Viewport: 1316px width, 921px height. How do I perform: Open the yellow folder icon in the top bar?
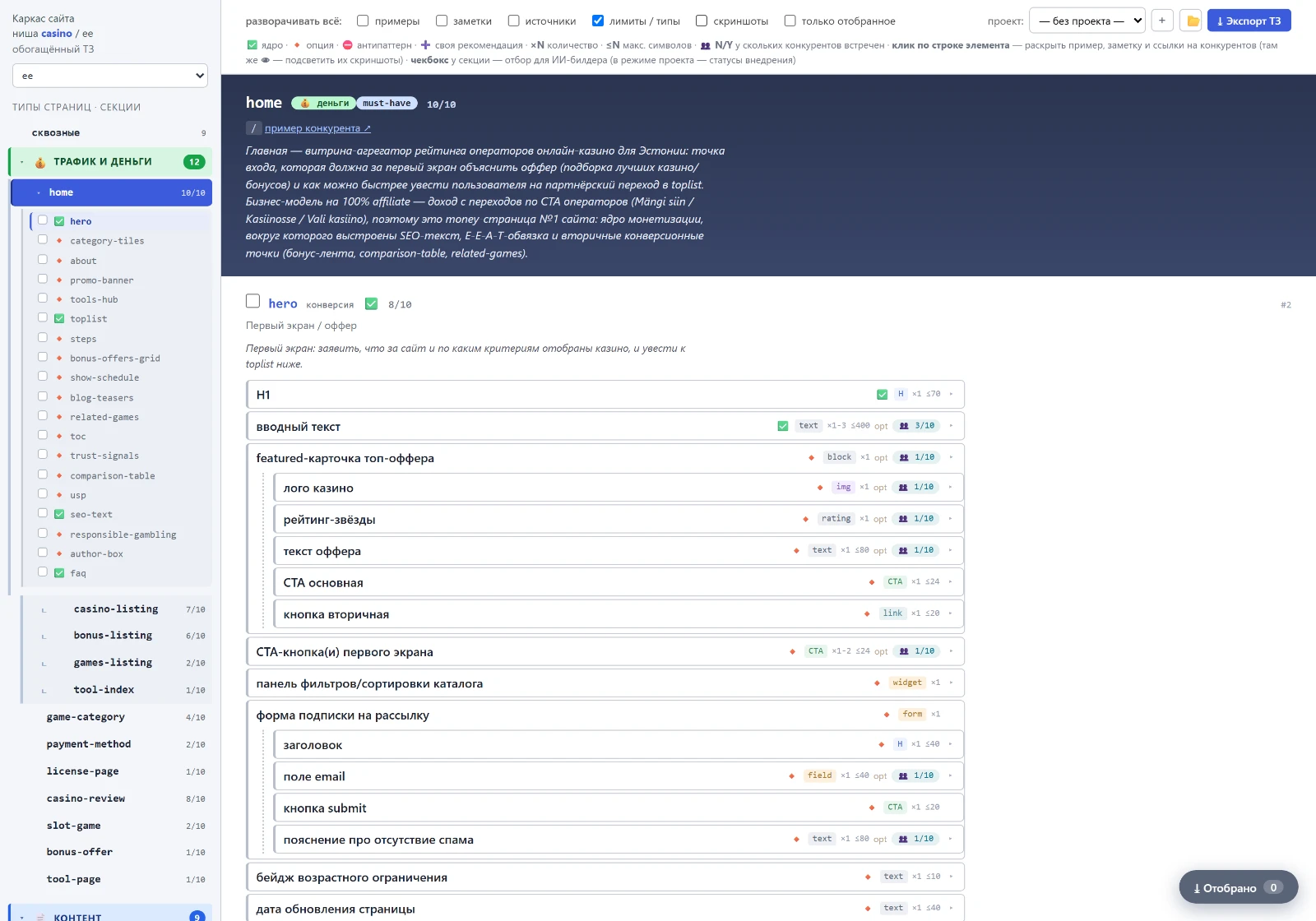[x=1191, y=21]
